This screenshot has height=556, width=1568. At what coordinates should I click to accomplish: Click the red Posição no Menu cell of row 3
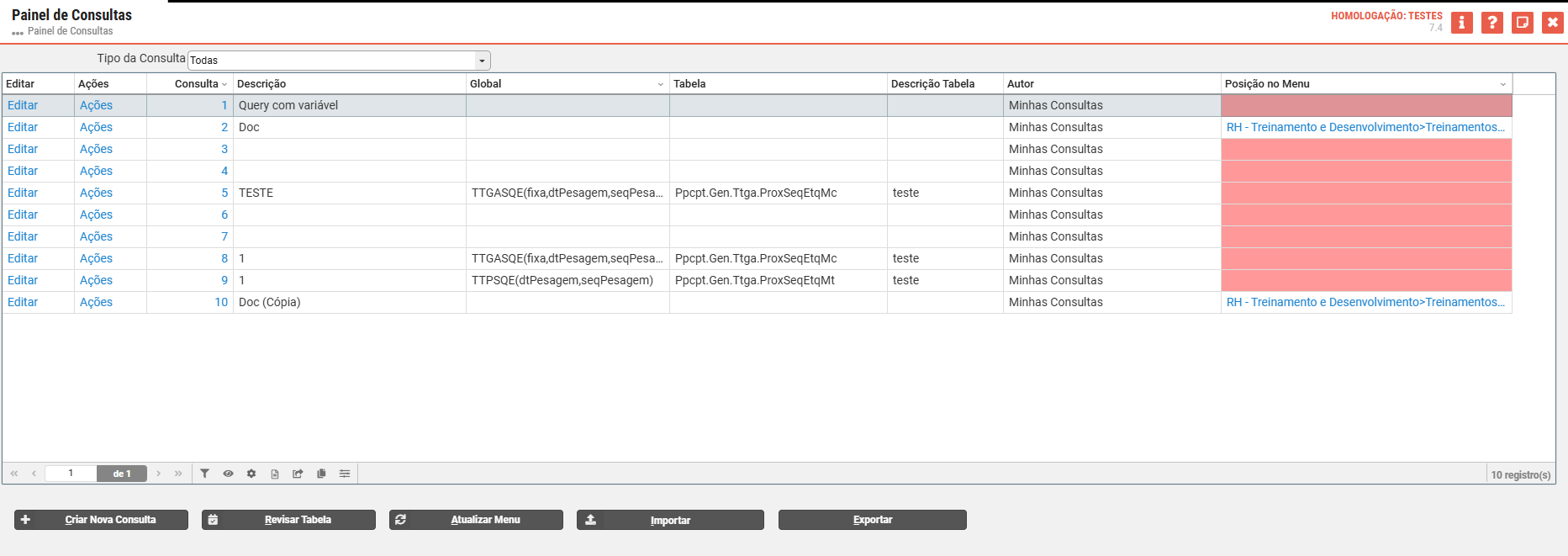pos(1365,149)
